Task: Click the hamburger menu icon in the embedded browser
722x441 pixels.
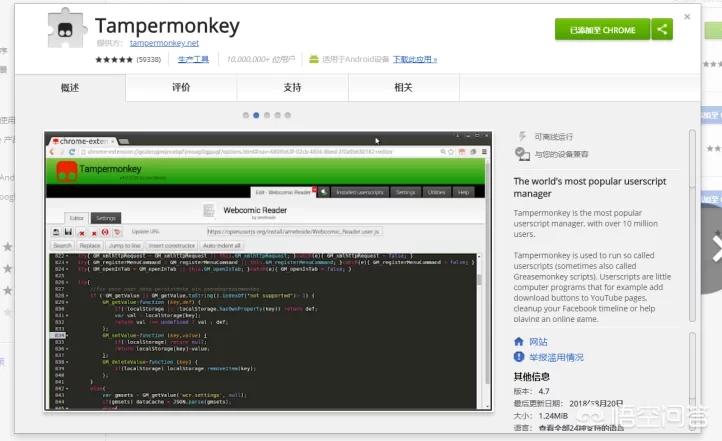Action: pyautogui.click(x=484, y=152)
